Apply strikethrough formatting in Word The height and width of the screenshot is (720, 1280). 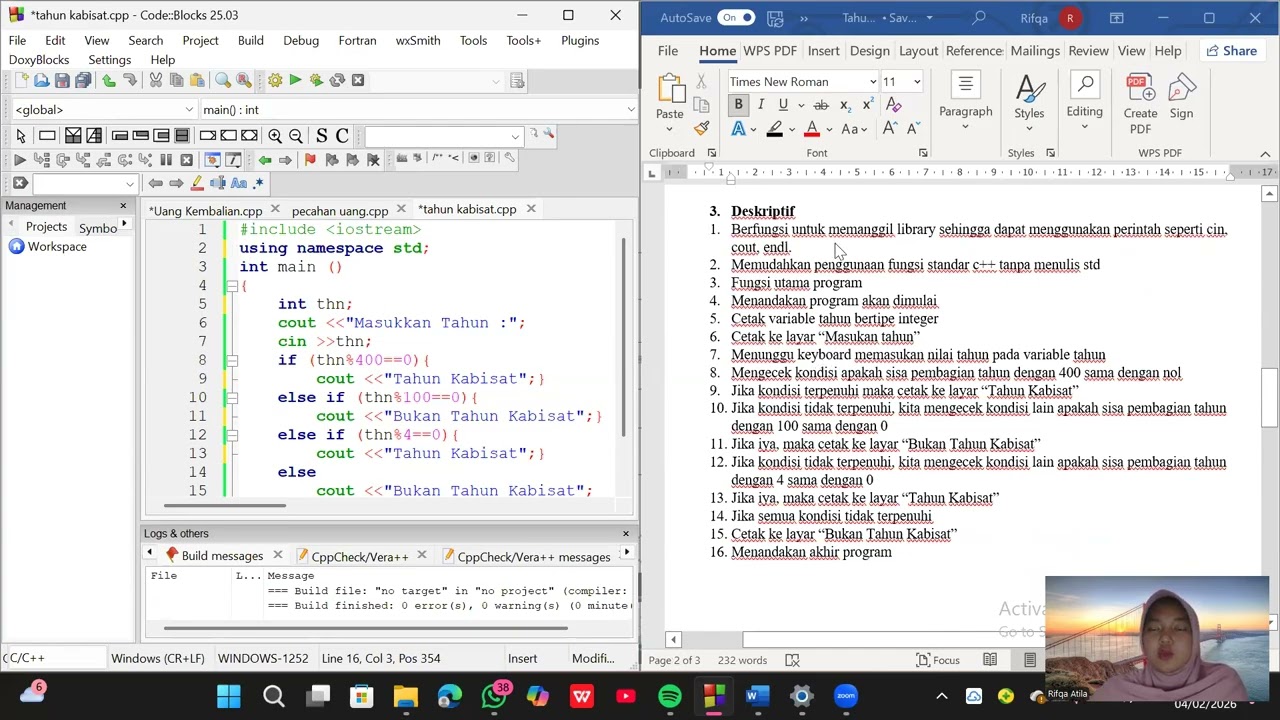821,105
